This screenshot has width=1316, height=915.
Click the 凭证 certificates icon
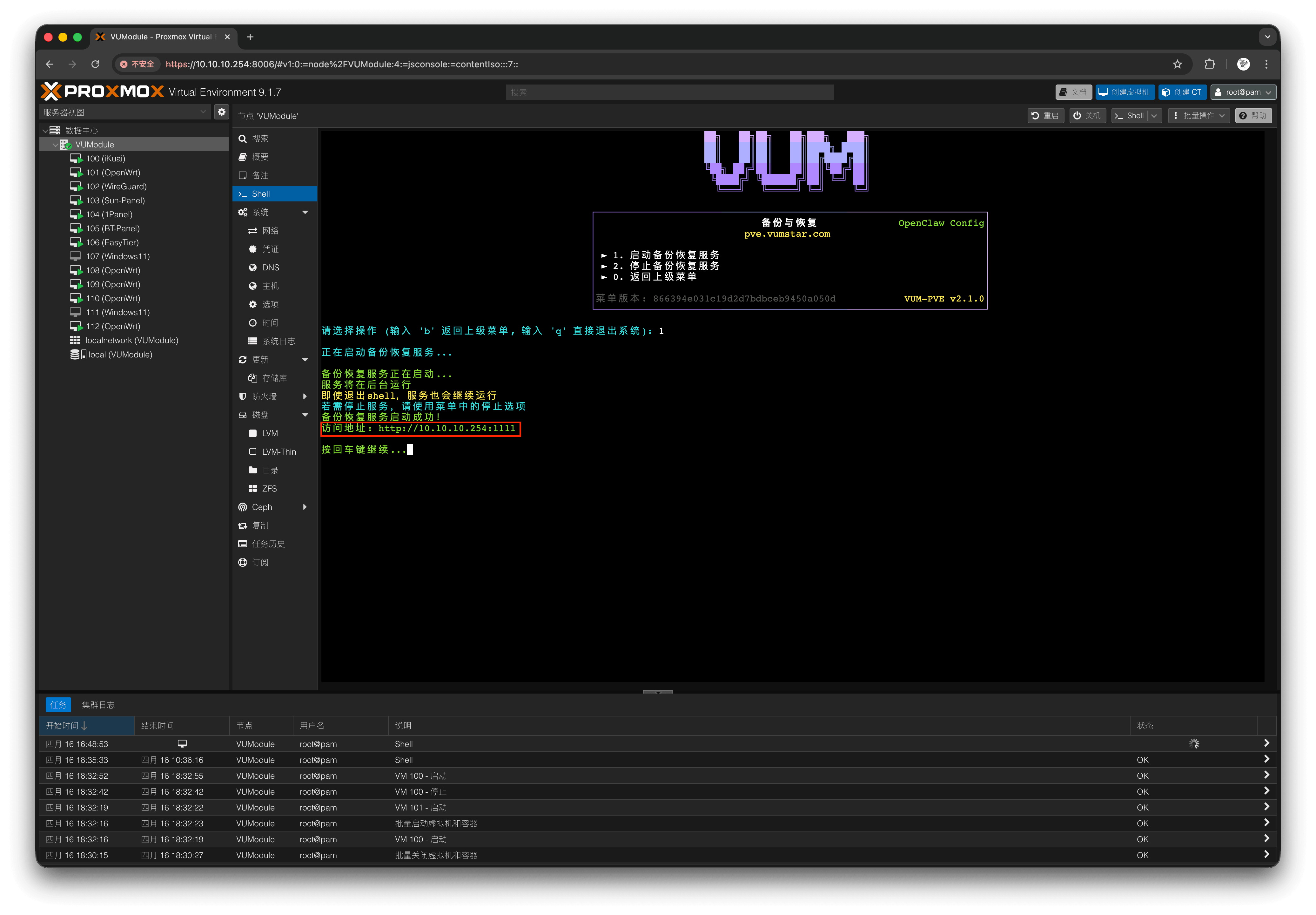[253, 249]
